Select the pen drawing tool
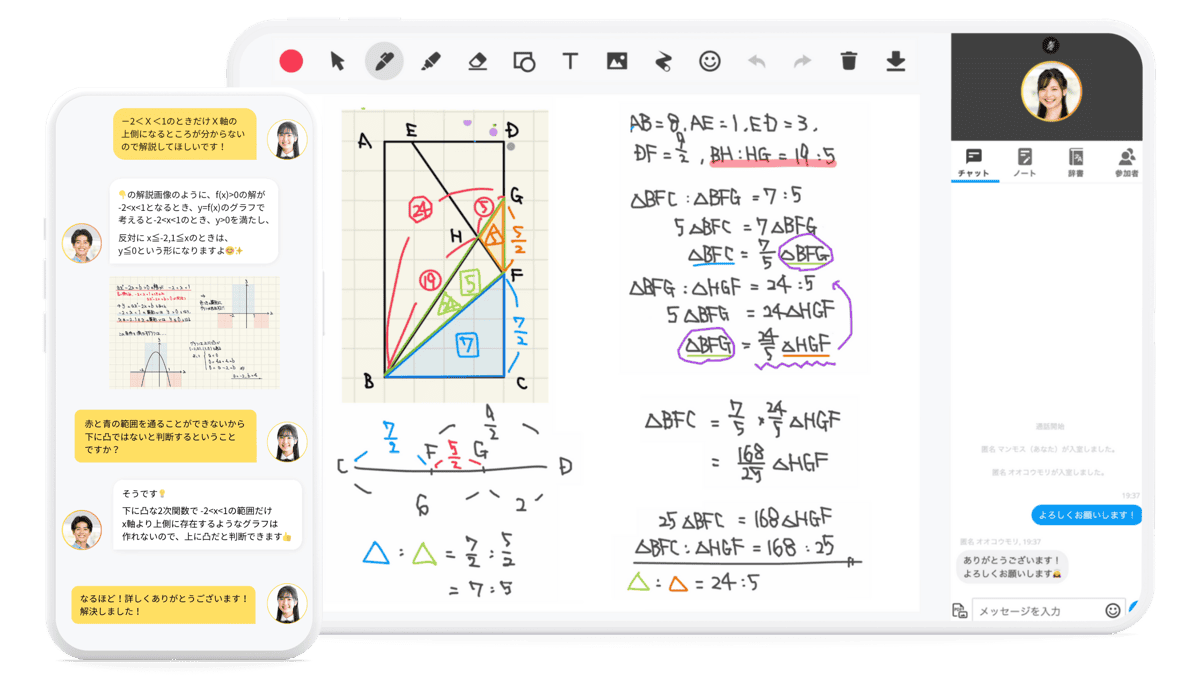 (384, 61)
